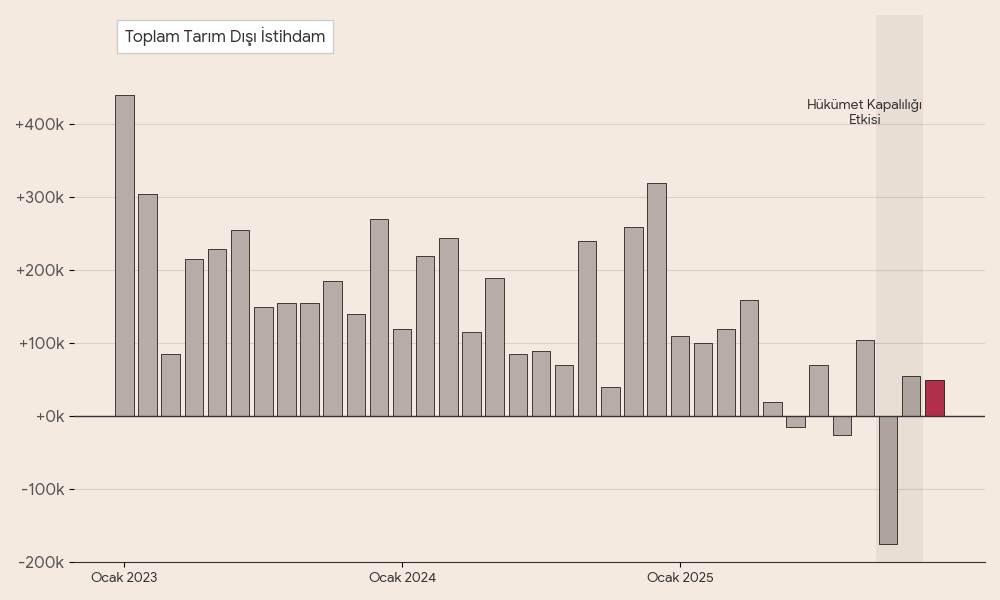Screen dimensions: 1000x600
Task: Click the "Hükümet Kapalılığı Etkisi" annotation text
Action: pyautogui.click(x=864, y=112)
